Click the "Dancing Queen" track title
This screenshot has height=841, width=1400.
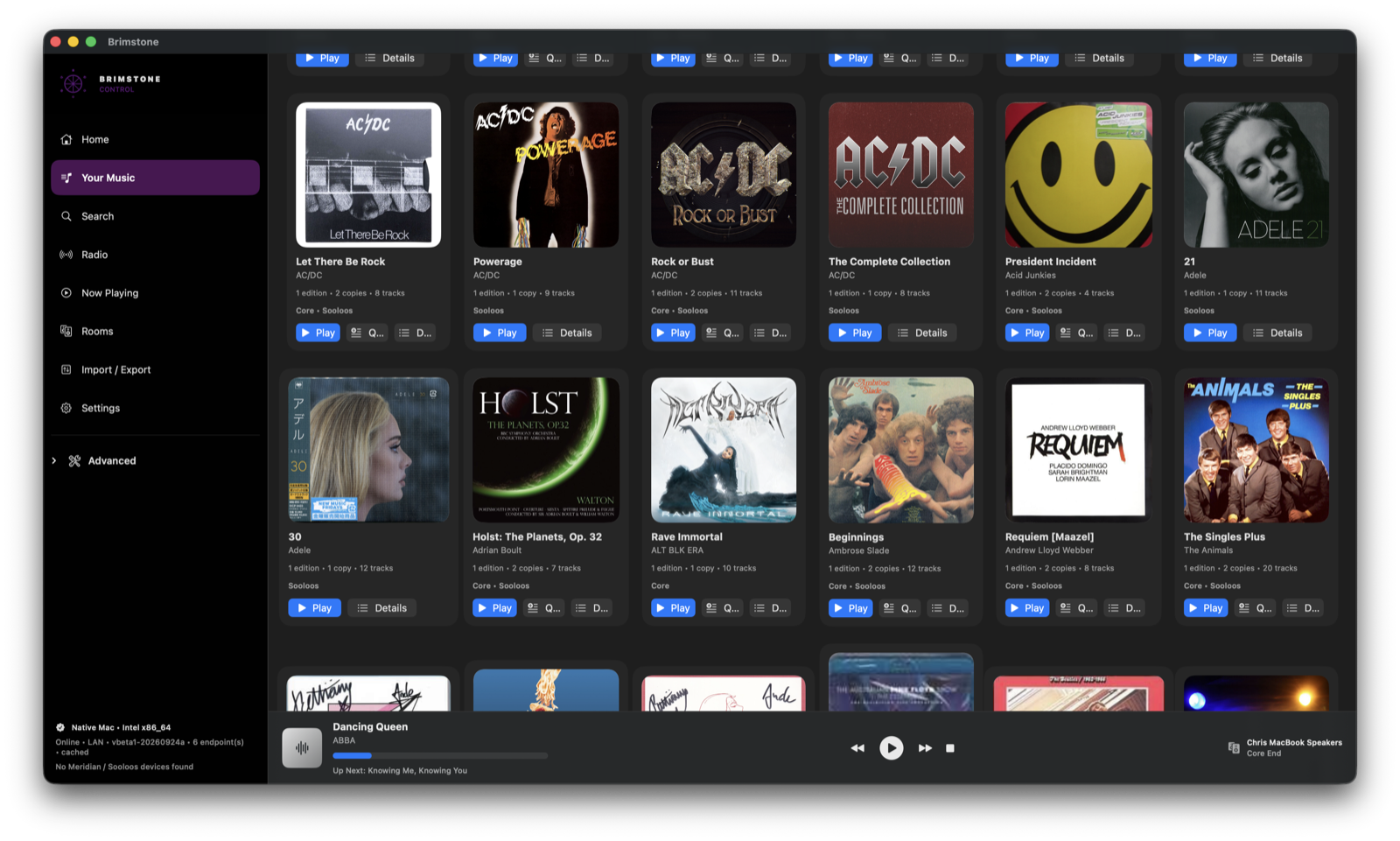pyautogui.click(x=370, y=727)
